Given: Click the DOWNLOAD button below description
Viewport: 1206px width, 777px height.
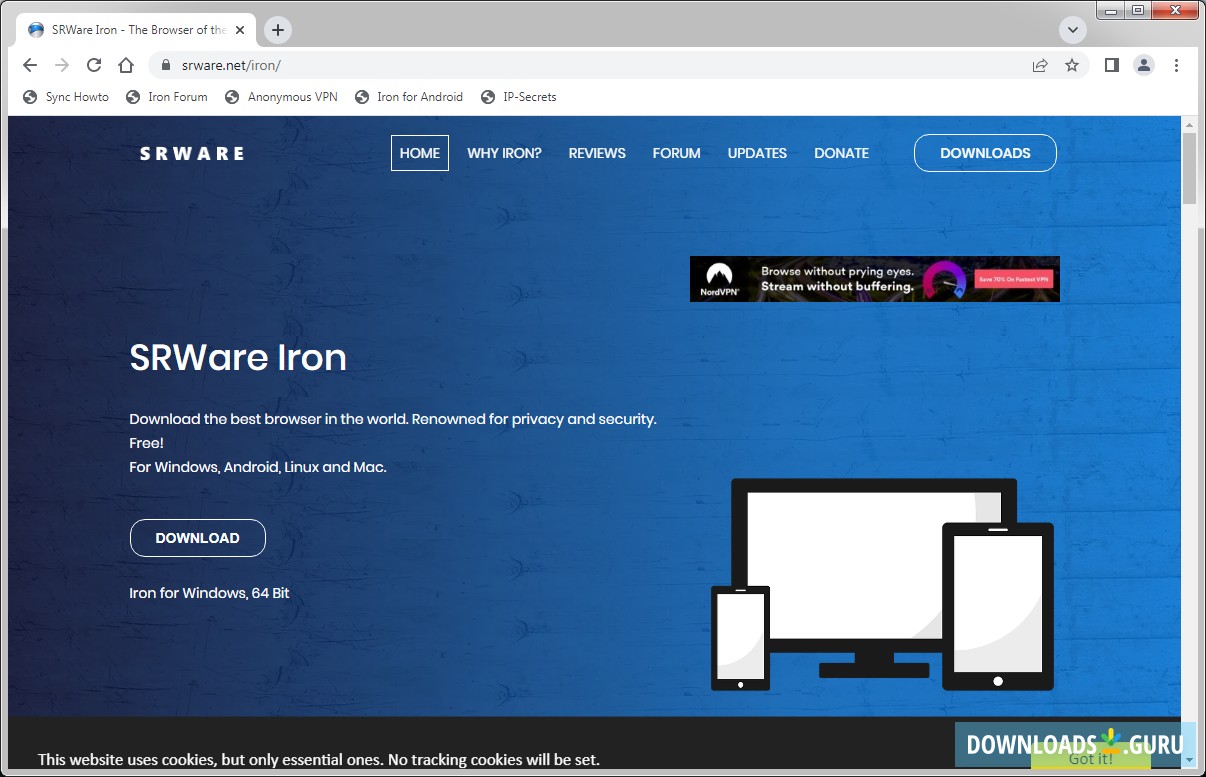Looking at the screenshot, I should coord(198,538).
